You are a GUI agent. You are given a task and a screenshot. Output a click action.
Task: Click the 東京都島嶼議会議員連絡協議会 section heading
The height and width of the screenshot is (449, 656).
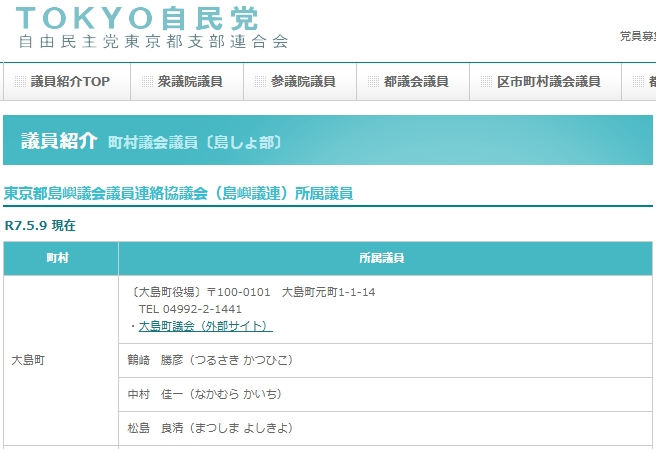click(x=178, y=193)
